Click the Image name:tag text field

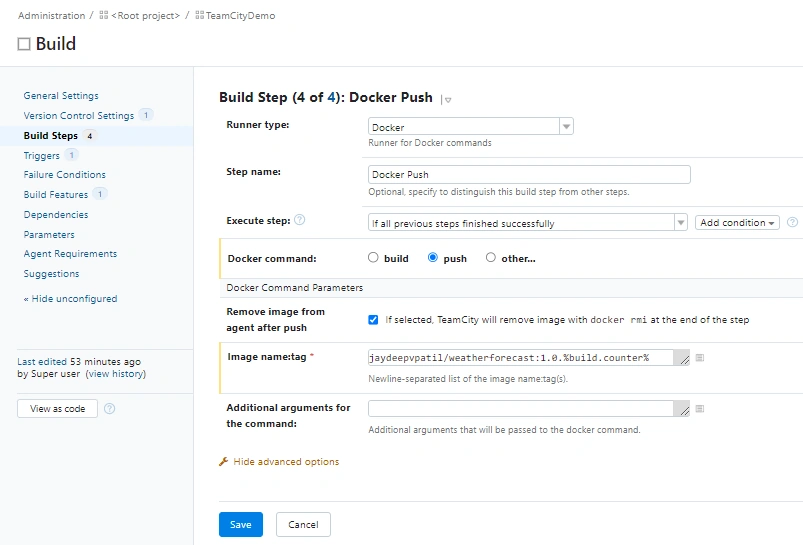(521, 358)
